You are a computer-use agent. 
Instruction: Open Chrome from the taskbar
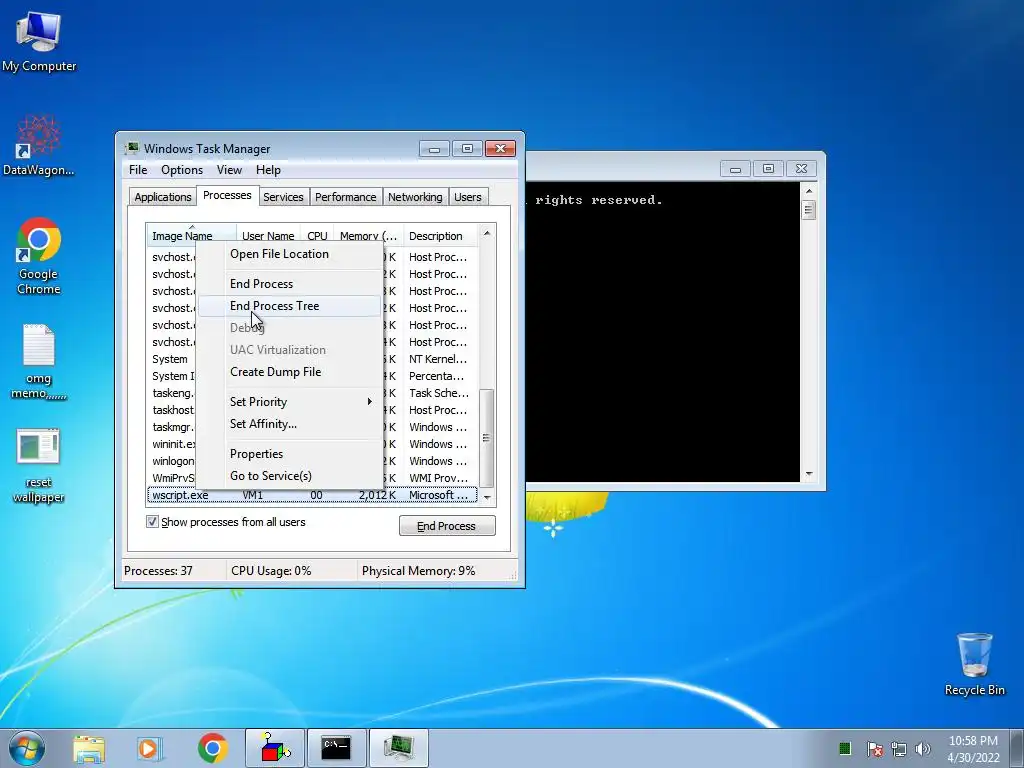pyautogui.click(x=212, y=748)
